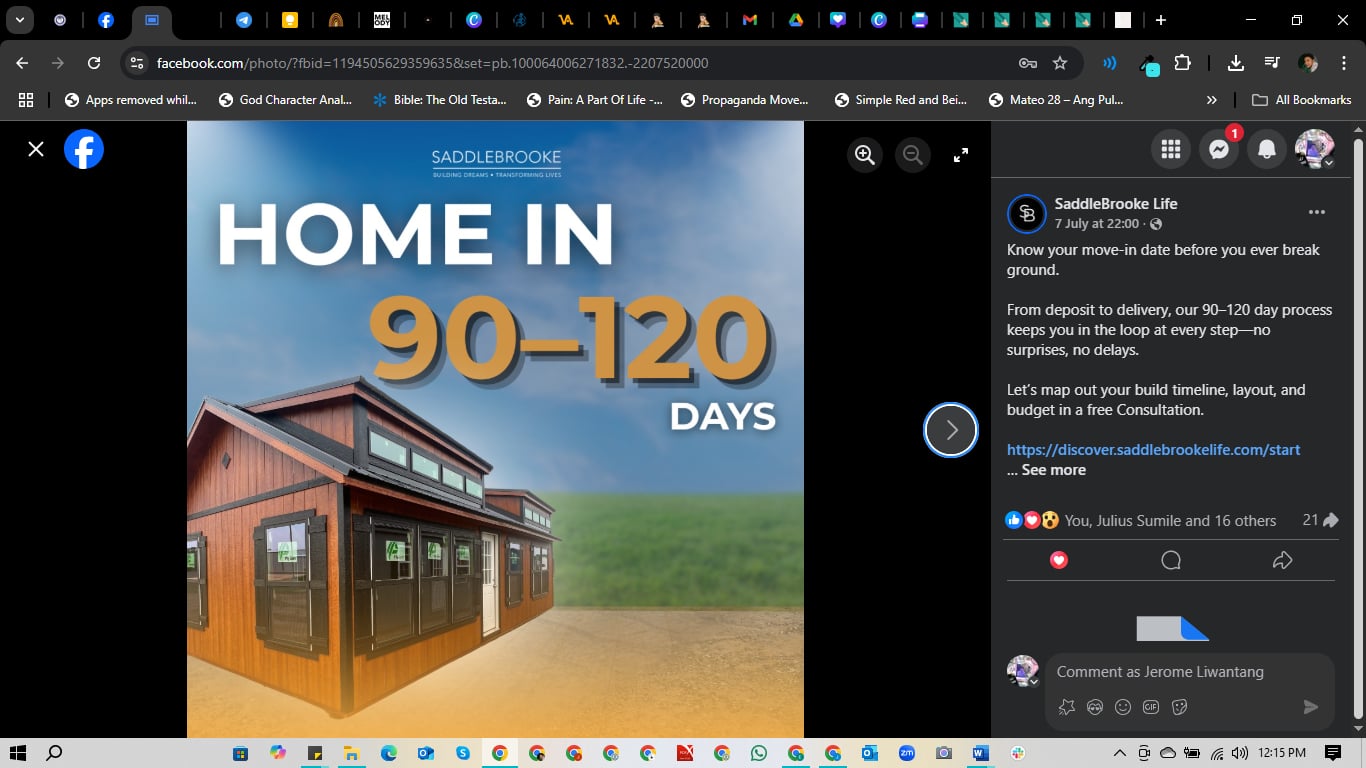Open the Windows notification center
The image size is (1366, 768).
tap(1333, 753)
